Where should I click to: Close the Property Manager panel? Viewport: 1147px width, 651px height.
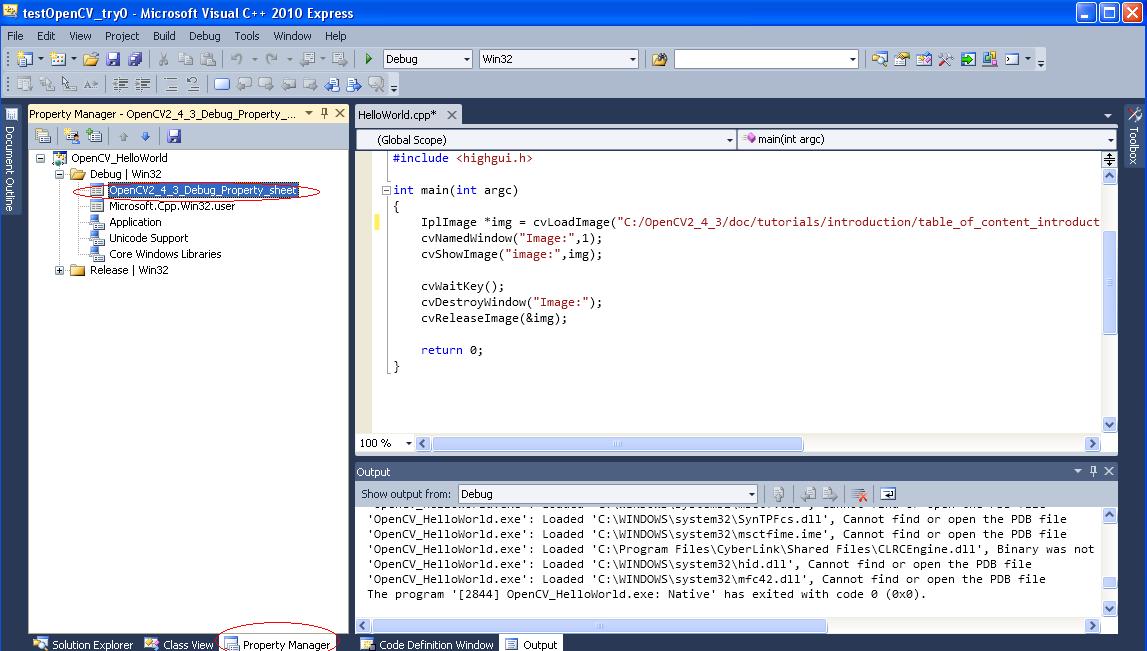click(x=340, y=113)
